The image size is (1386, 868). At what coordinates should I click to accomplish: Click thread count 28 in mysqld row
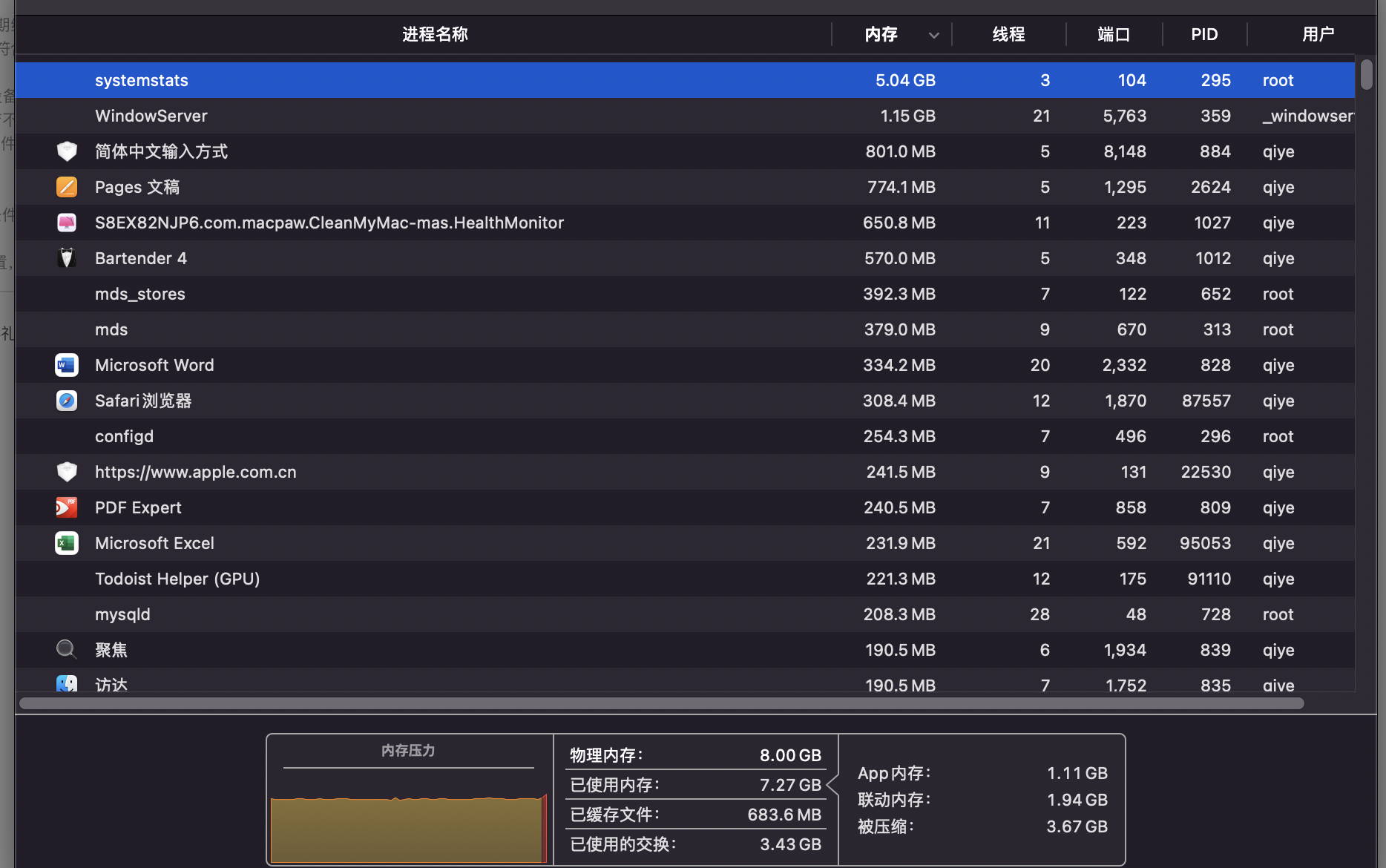(1040, 614)
